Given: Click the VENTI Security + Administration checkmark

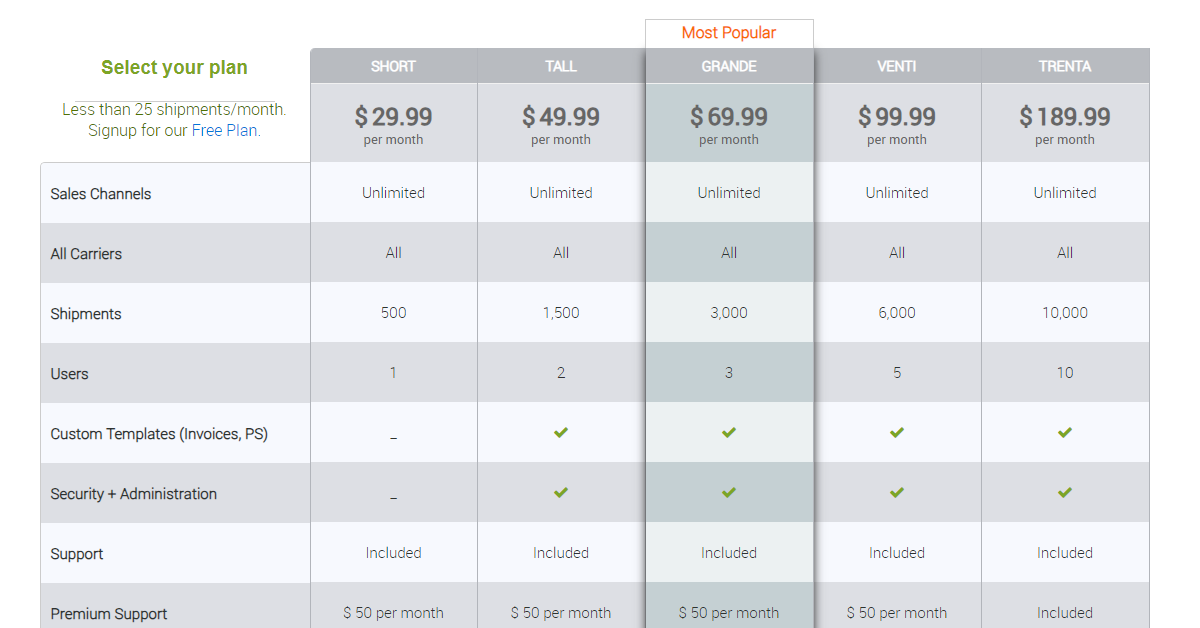Looking at the screenshot, I should point(897,492).
